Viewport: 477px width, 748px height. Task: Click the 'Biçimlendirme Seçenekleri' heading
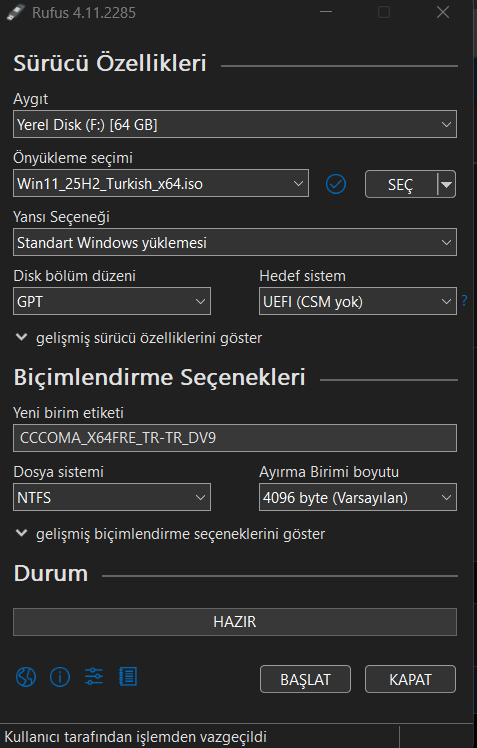click(x=159, y=377)
